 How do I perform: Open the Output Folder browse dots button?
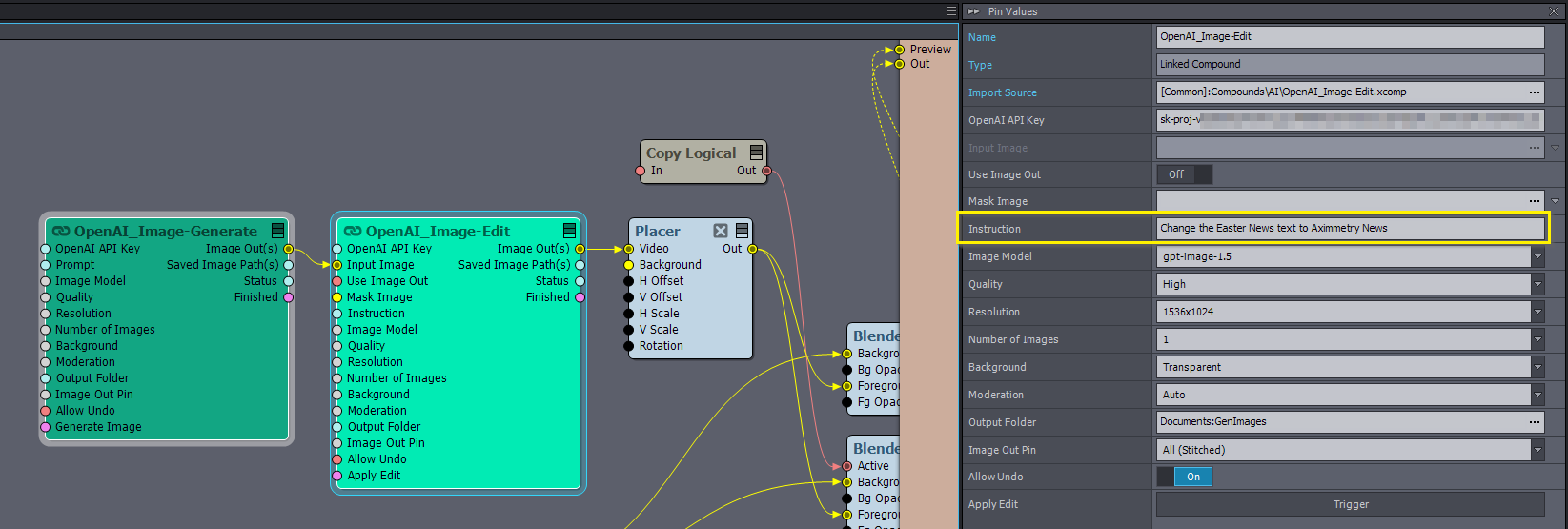coord(1534,422)
